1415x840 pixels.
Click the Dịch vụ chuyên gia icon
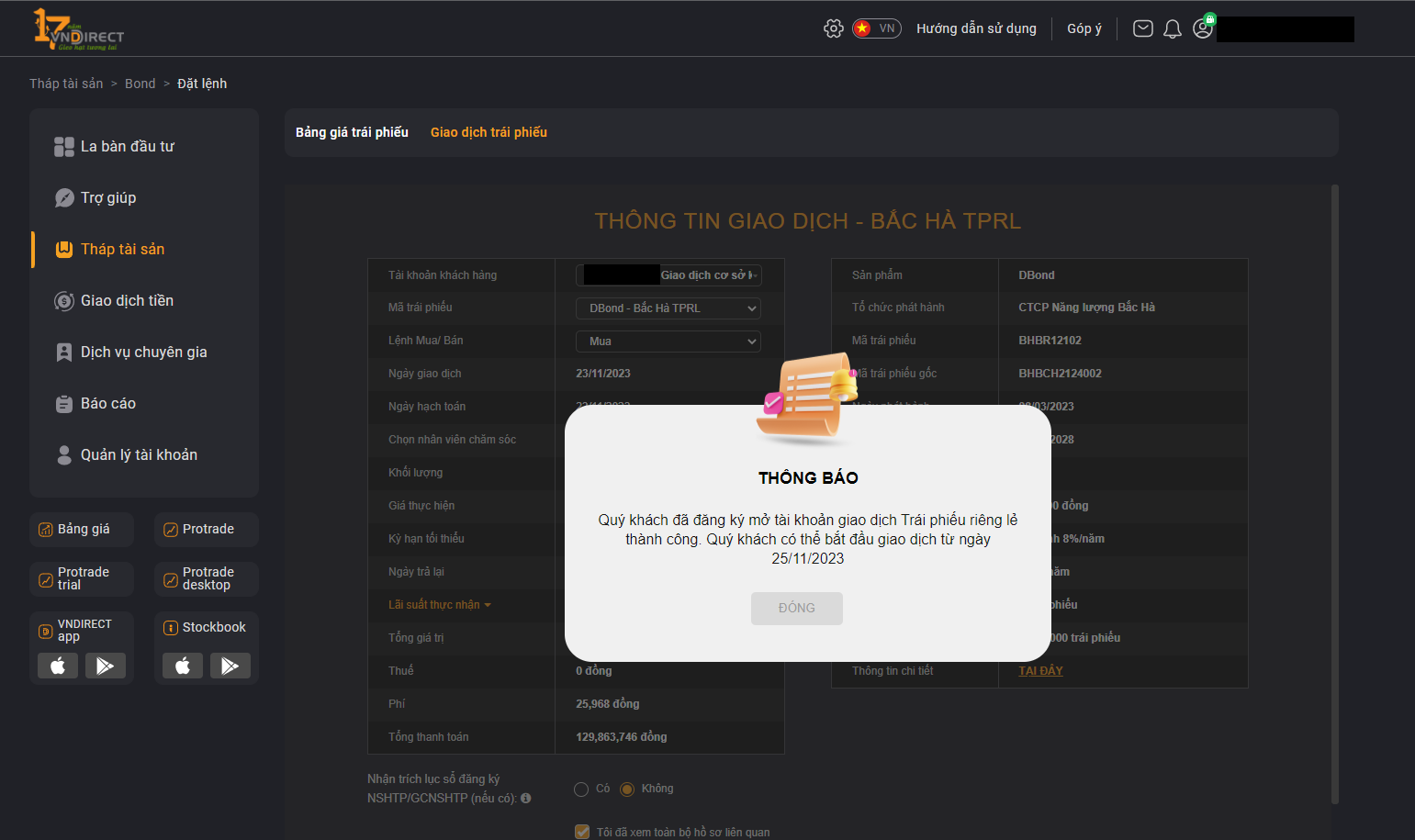click(64, 353)
